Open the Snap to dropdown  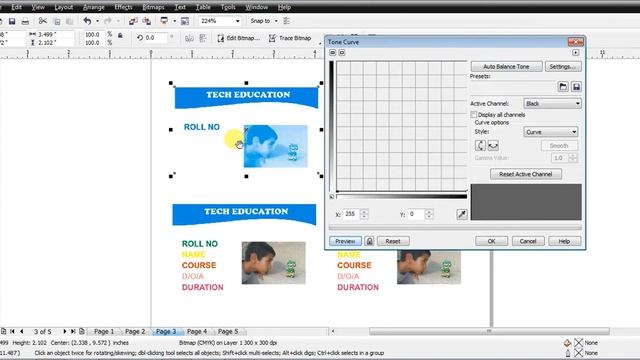pos(276,21)
